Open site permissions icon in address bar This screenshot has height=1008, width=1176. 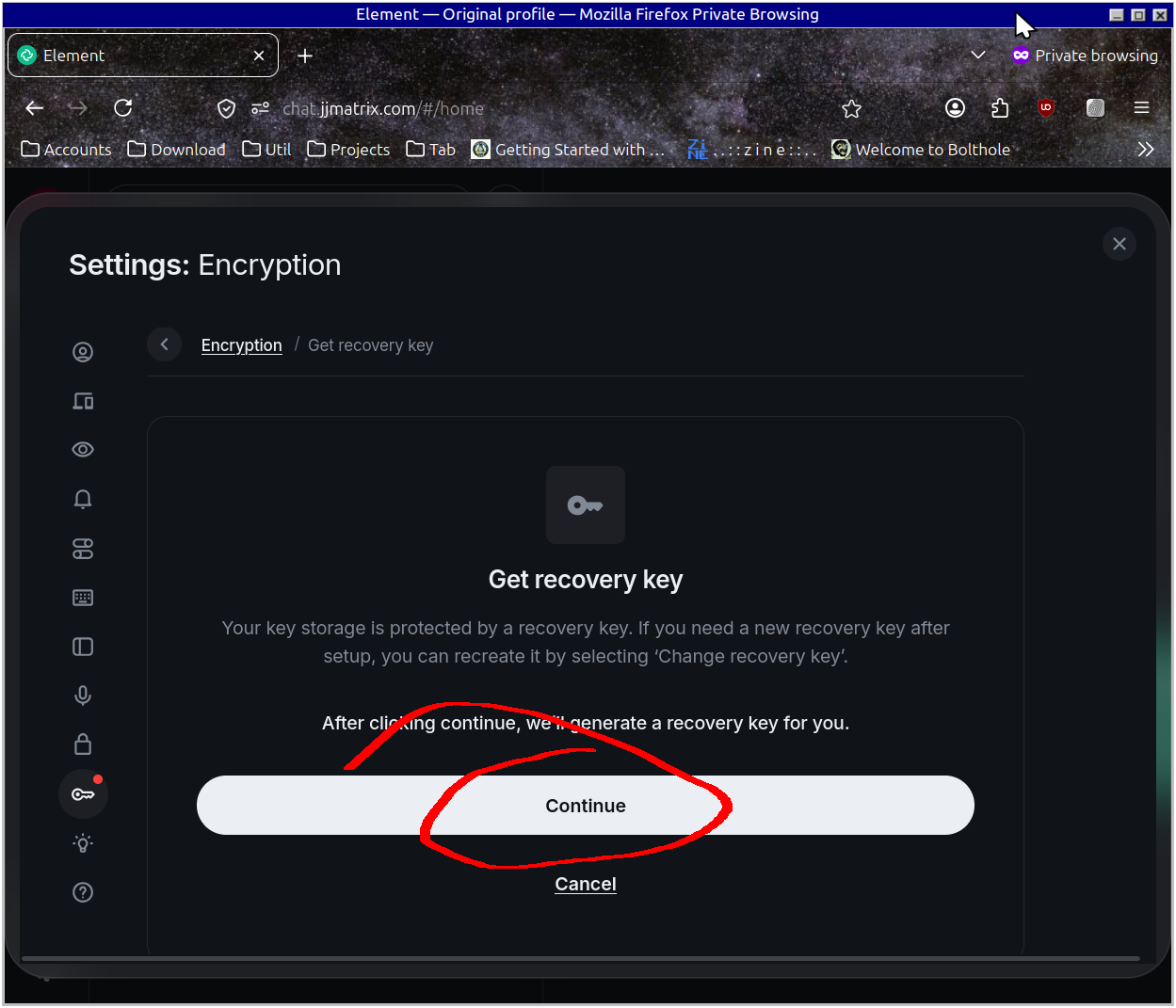click(261, 108)
